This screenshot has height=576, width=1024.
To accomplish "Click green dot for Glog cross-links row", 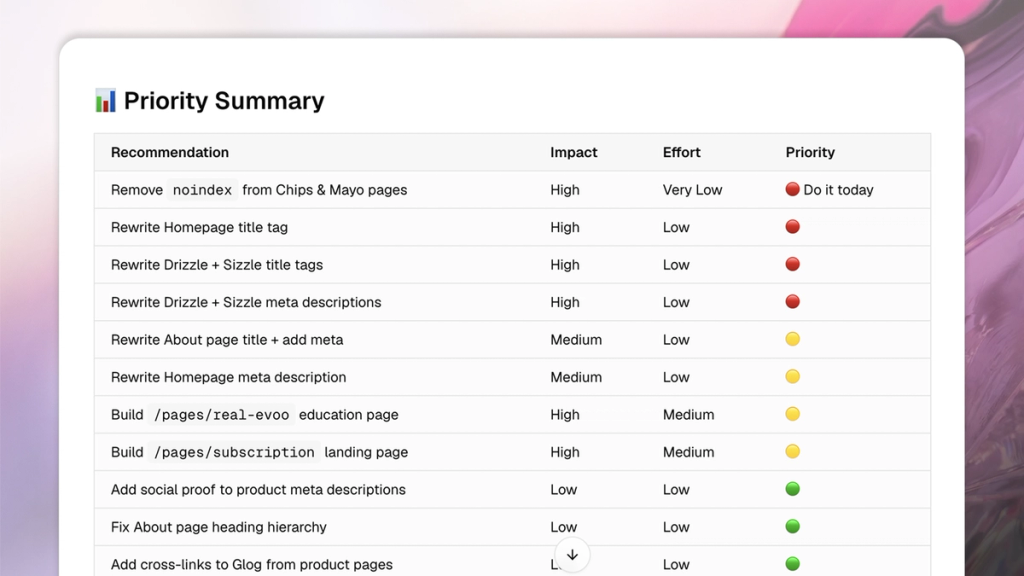I will (792, 564).
